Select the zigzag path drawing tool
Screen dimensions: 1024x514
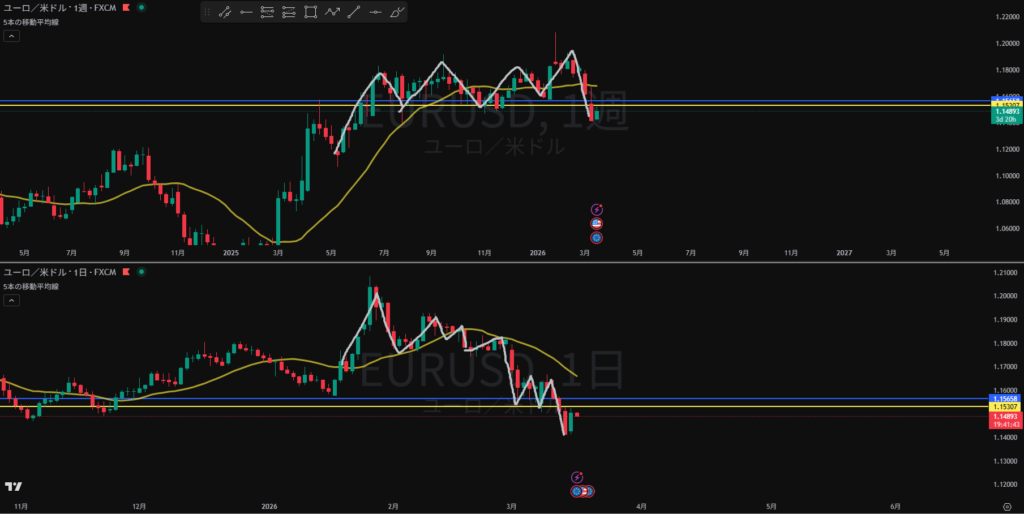(x=333, y=12)
